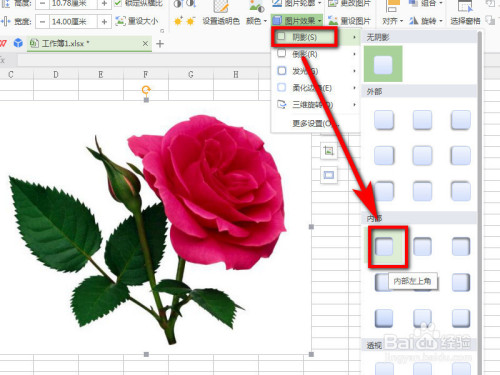Open the 组合 group dropdown

426,4
